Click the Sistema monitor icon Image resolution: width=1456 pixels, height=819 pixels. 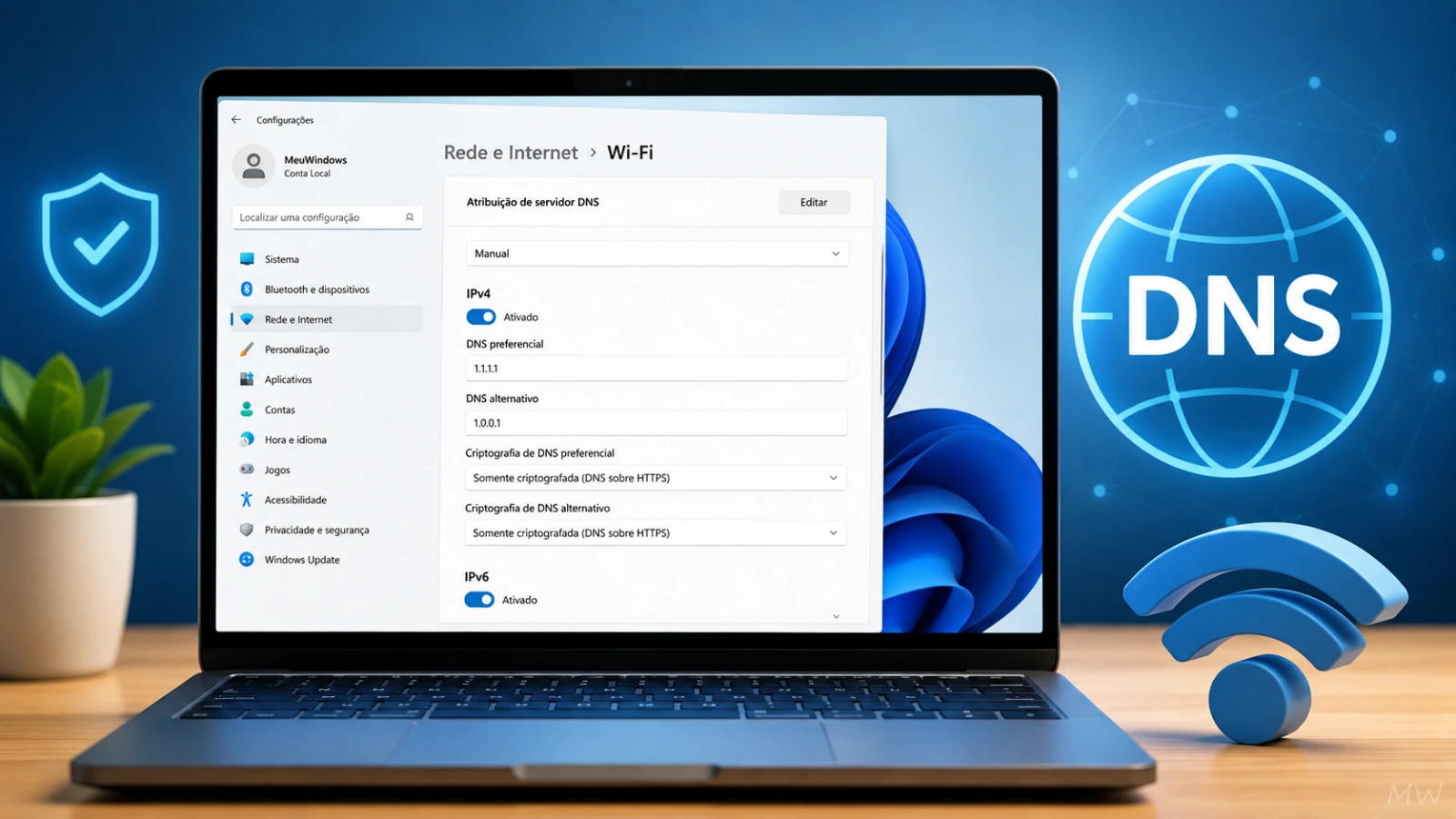click(247, 259)
